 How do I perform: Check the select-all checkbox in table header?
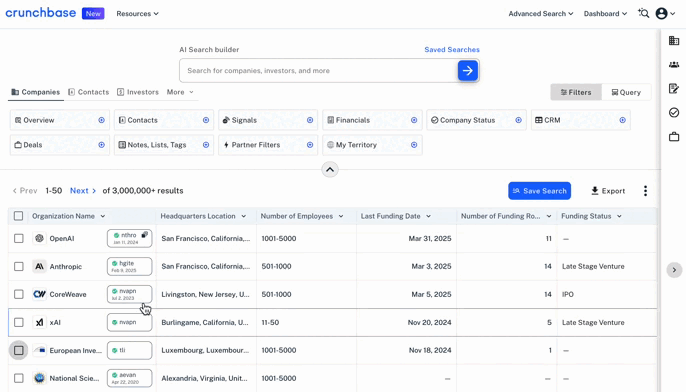pos(18,216)
